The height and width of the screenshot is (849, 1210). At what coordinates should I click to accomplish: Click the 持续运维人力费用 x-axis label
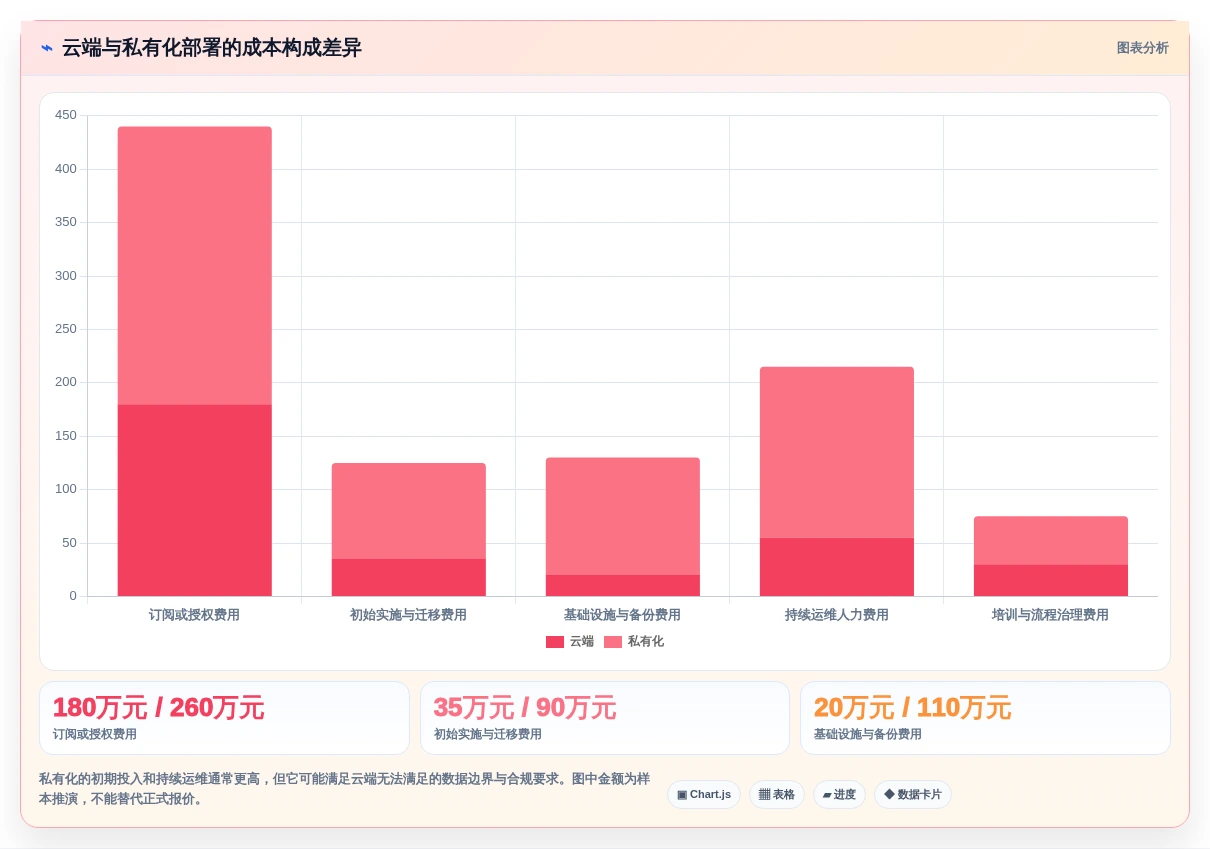click(x=837, y=615)
